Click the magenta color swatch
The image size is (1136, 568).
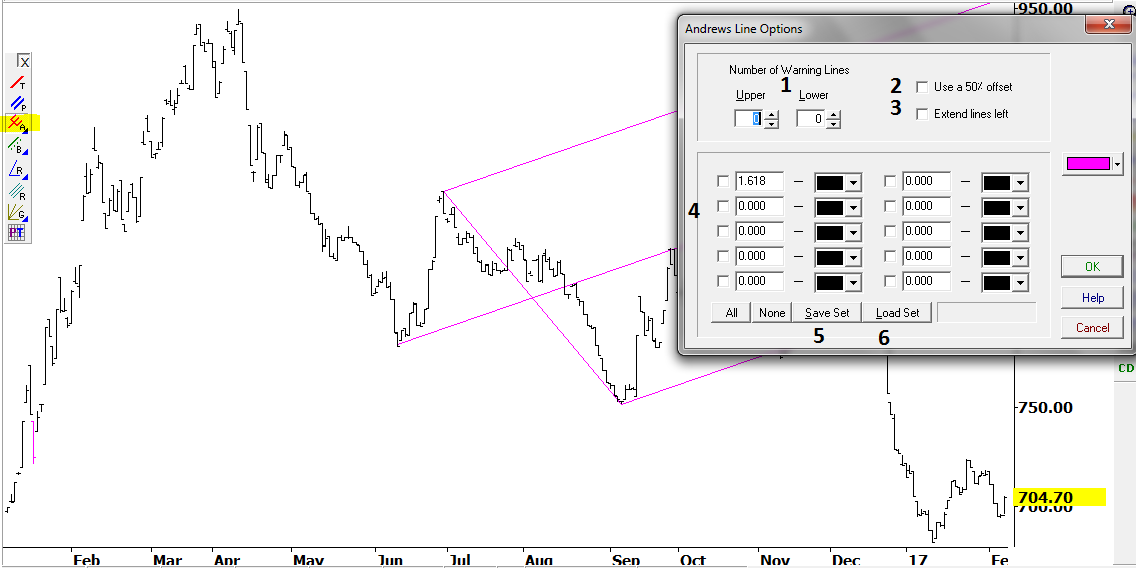point(1087,164)
